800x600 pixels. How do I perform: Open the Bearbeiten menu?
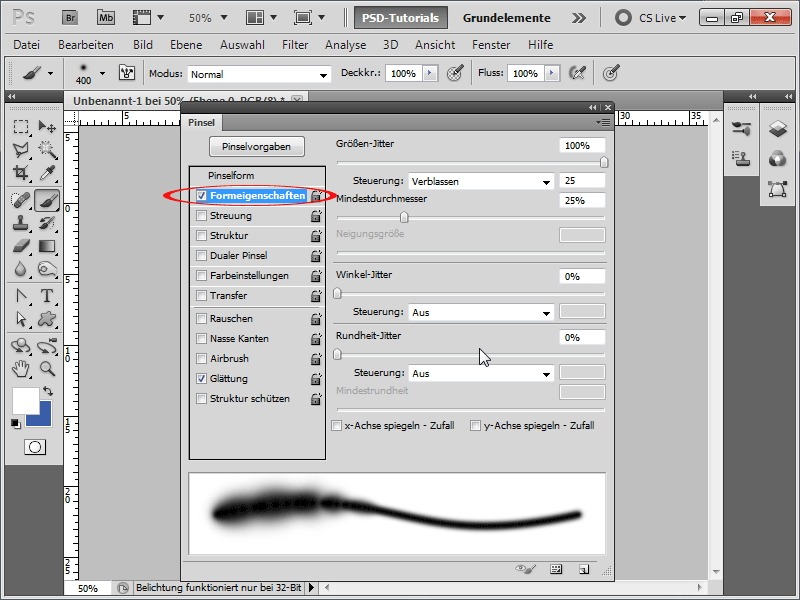pyautogui.click(x=86, y=45)
